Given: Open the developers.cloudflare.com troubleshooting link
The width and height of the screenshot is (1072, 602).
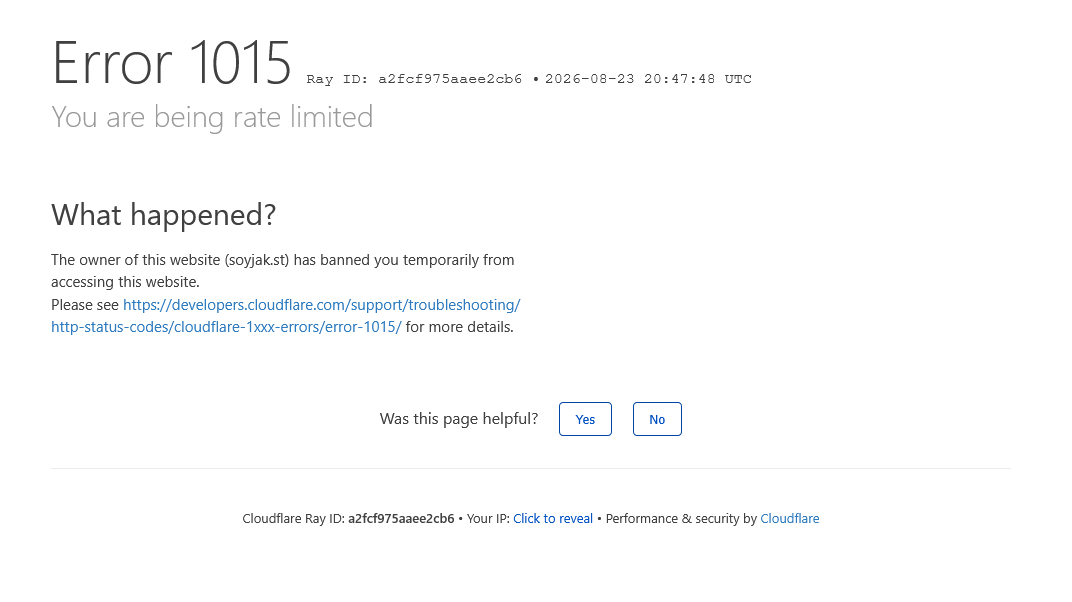Looking at the screenshot, I should click(321, 305).
